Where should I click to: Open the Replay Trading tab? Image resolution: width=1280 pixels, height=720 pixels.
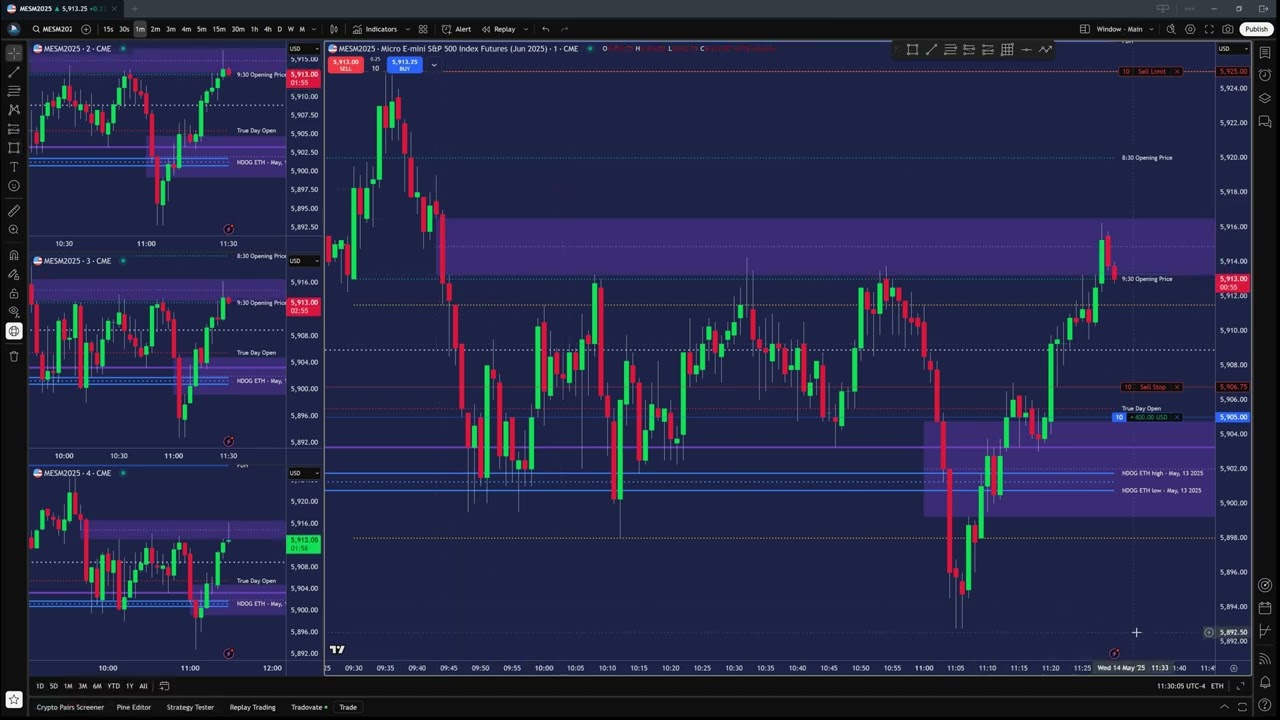point(253,707)
